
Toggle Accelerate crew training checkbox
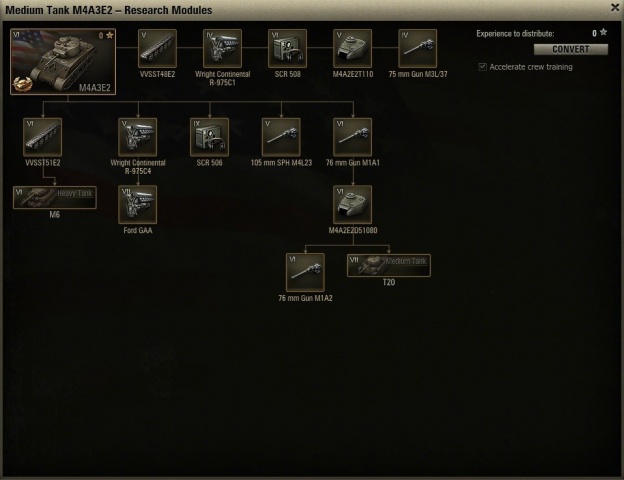click(x=482, y=67)
